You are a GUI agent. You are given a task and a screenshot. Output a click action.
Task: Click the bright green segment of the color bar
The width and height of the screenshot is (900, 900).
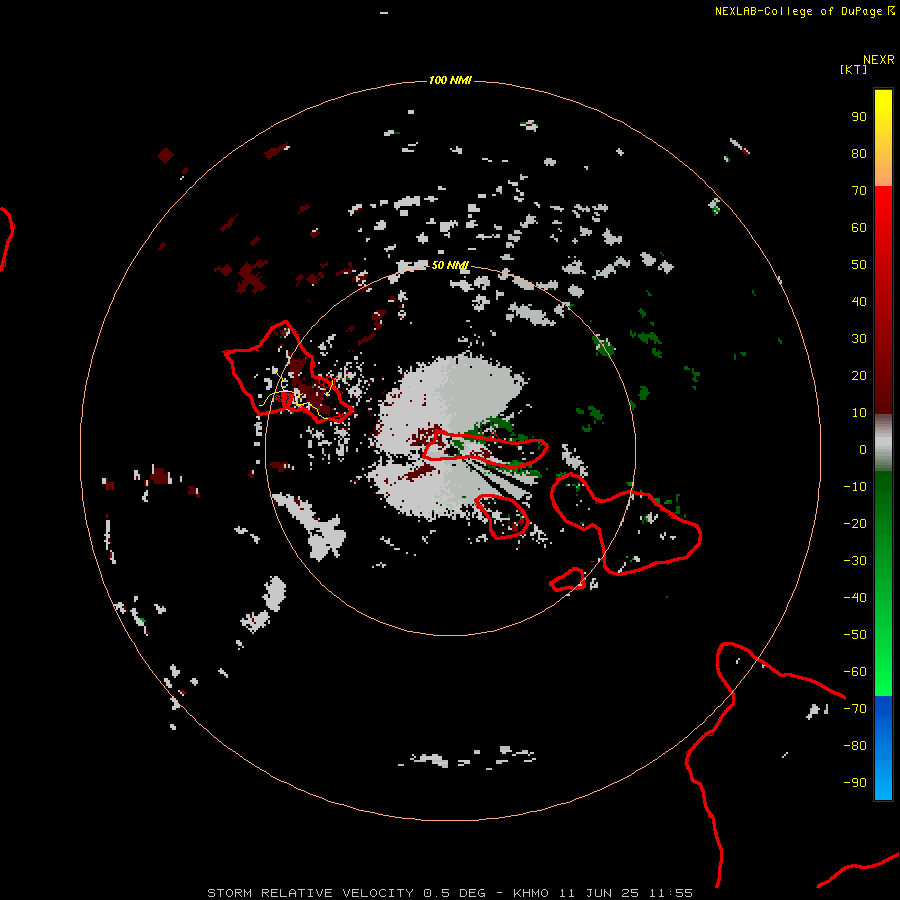click(x=883, y=583)
